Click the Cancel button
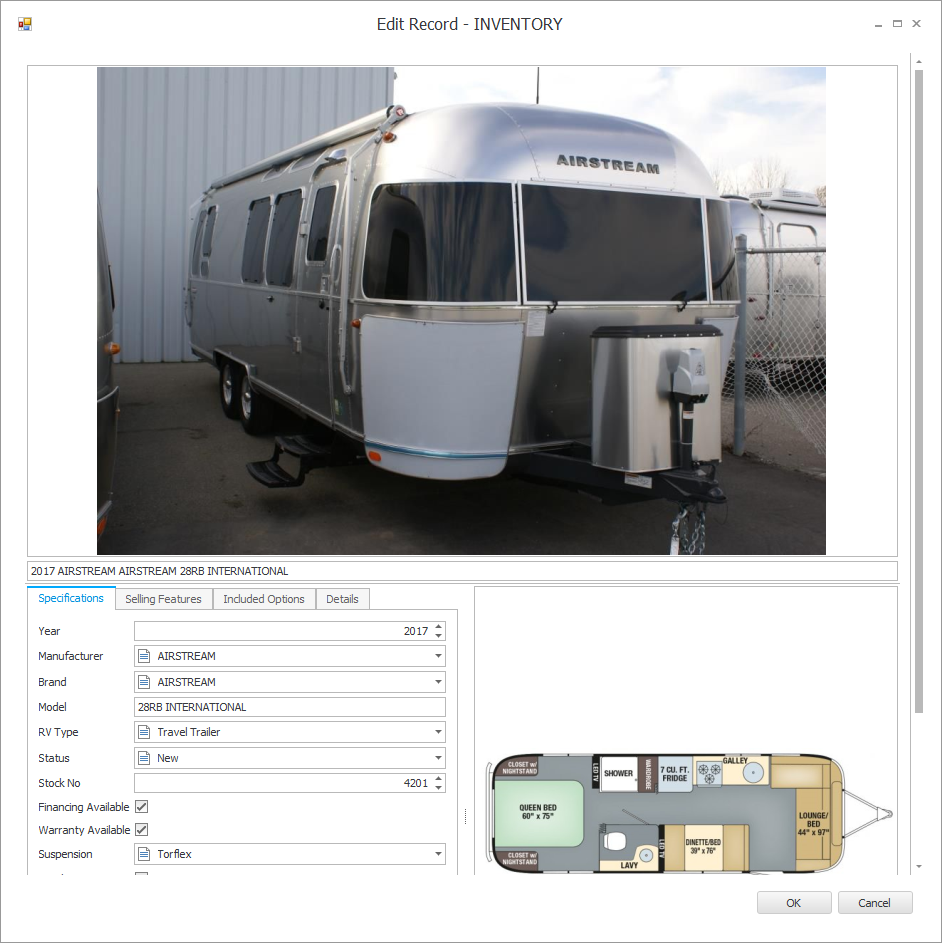The height and width of the screenshot is (943, 942). [x=875, y=903]
